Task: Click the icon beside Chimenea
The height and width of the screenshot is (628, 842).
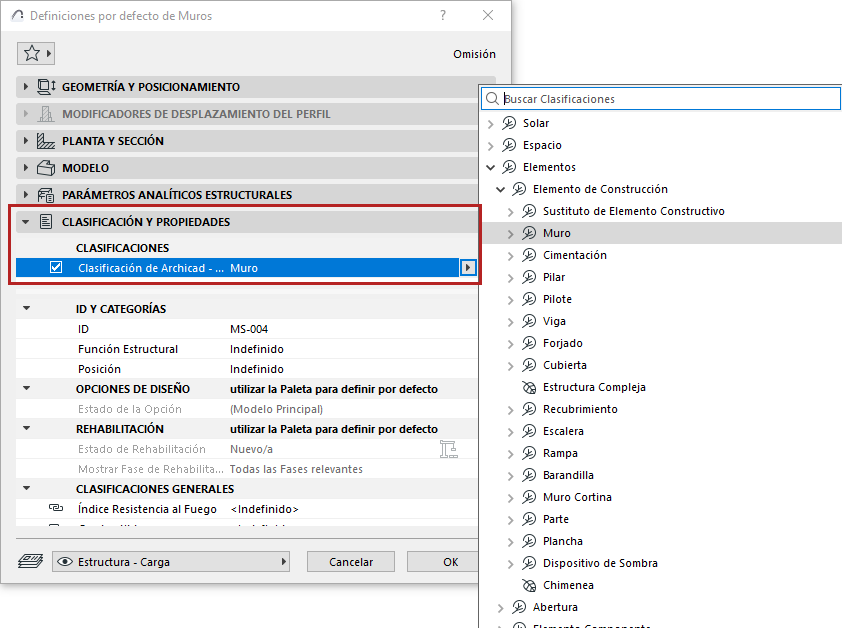Action: click(x=529, y=586)
